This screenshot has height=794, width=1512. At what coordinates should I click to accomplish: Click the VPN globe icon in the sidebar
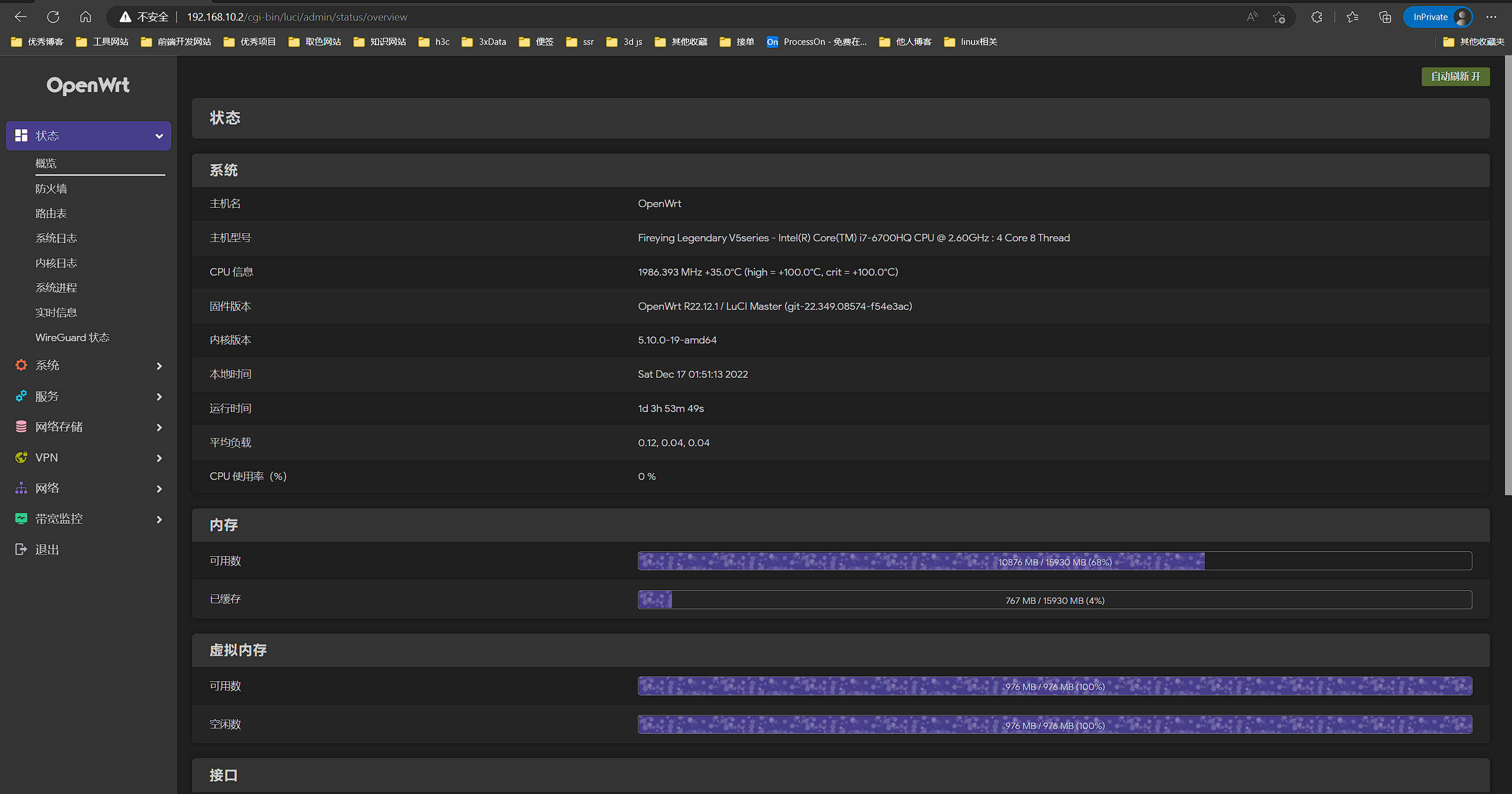click(x=21, y=458)
